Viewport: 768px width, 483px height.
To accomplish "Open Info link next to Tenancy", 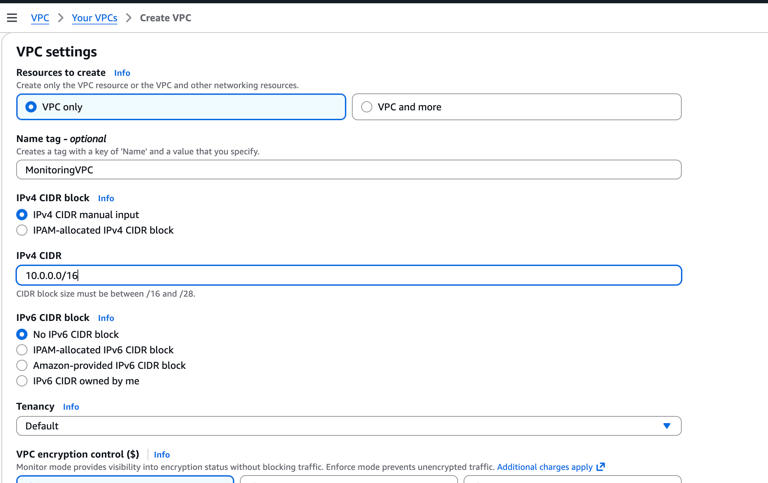I will tap(71, 407).
